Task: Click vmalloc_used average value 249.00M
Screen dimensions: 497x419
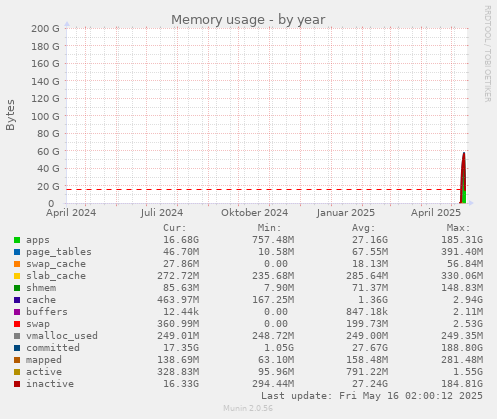Action: [x=367, y=336]
